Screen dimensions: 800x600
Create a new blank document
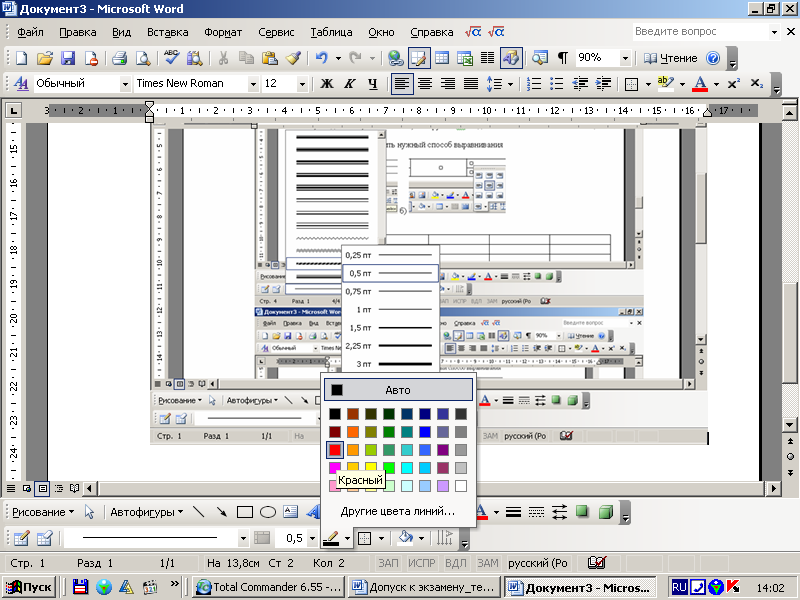click(x=21, y=58)
